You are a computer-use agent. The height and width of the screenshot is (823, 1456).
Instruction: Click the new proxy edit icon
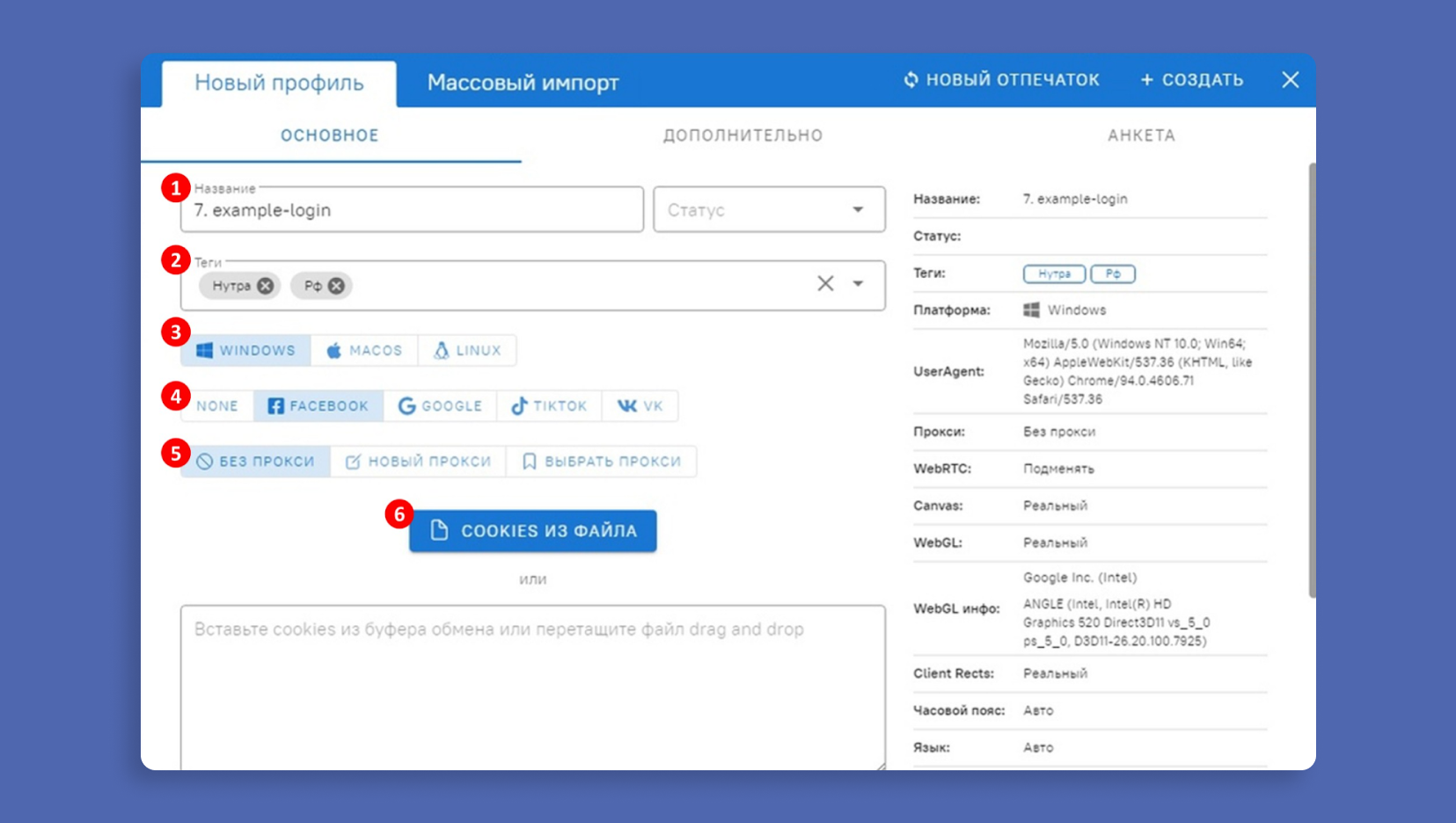click(x=353, y=462)
